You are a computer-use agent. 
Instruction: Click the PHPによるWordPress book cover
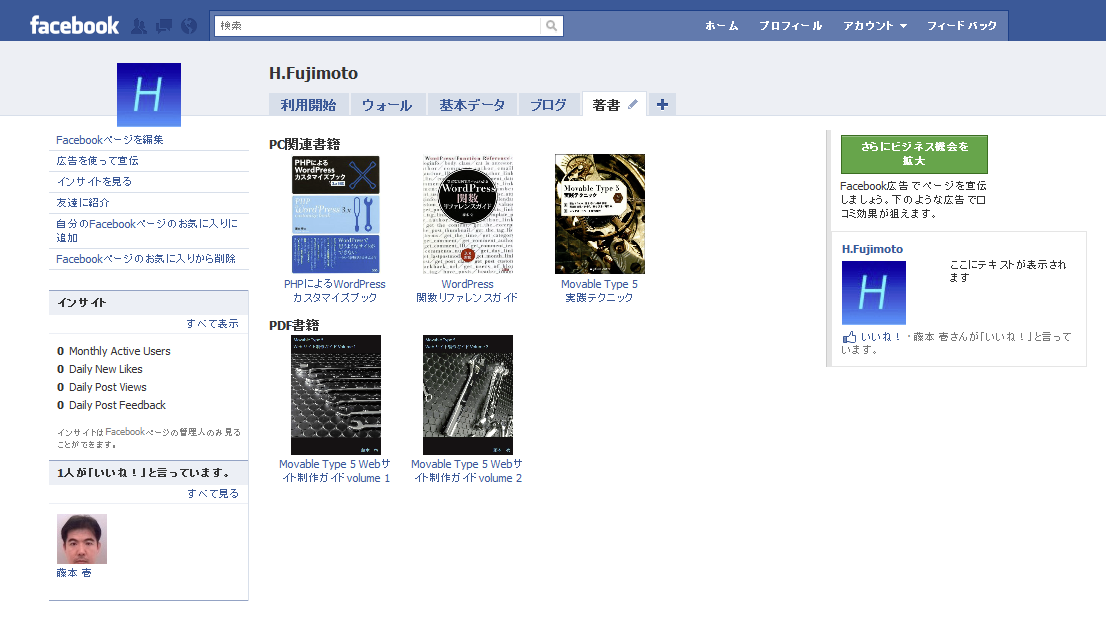[x=336, y=214]
